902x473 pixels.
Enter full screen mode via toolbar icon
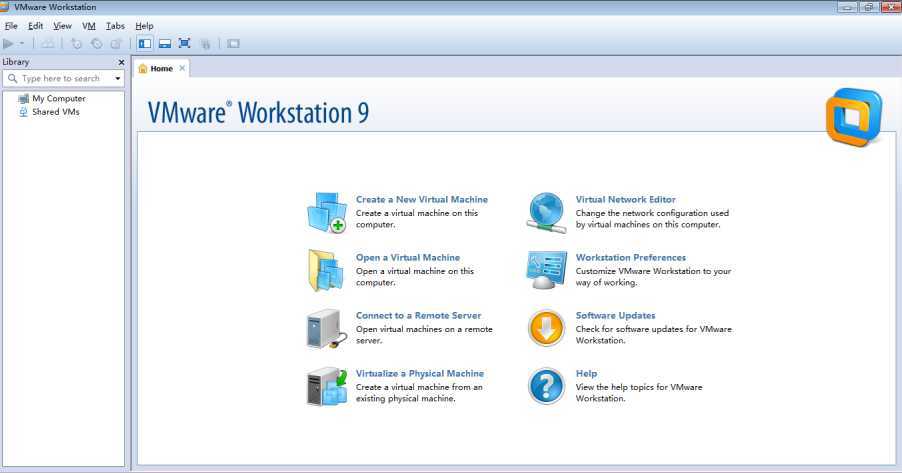click(185, 44)
